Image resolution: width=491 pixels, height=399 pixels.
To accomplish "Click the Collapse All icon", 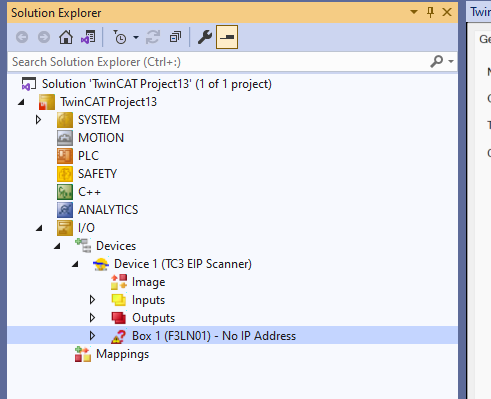I will 175,37.
